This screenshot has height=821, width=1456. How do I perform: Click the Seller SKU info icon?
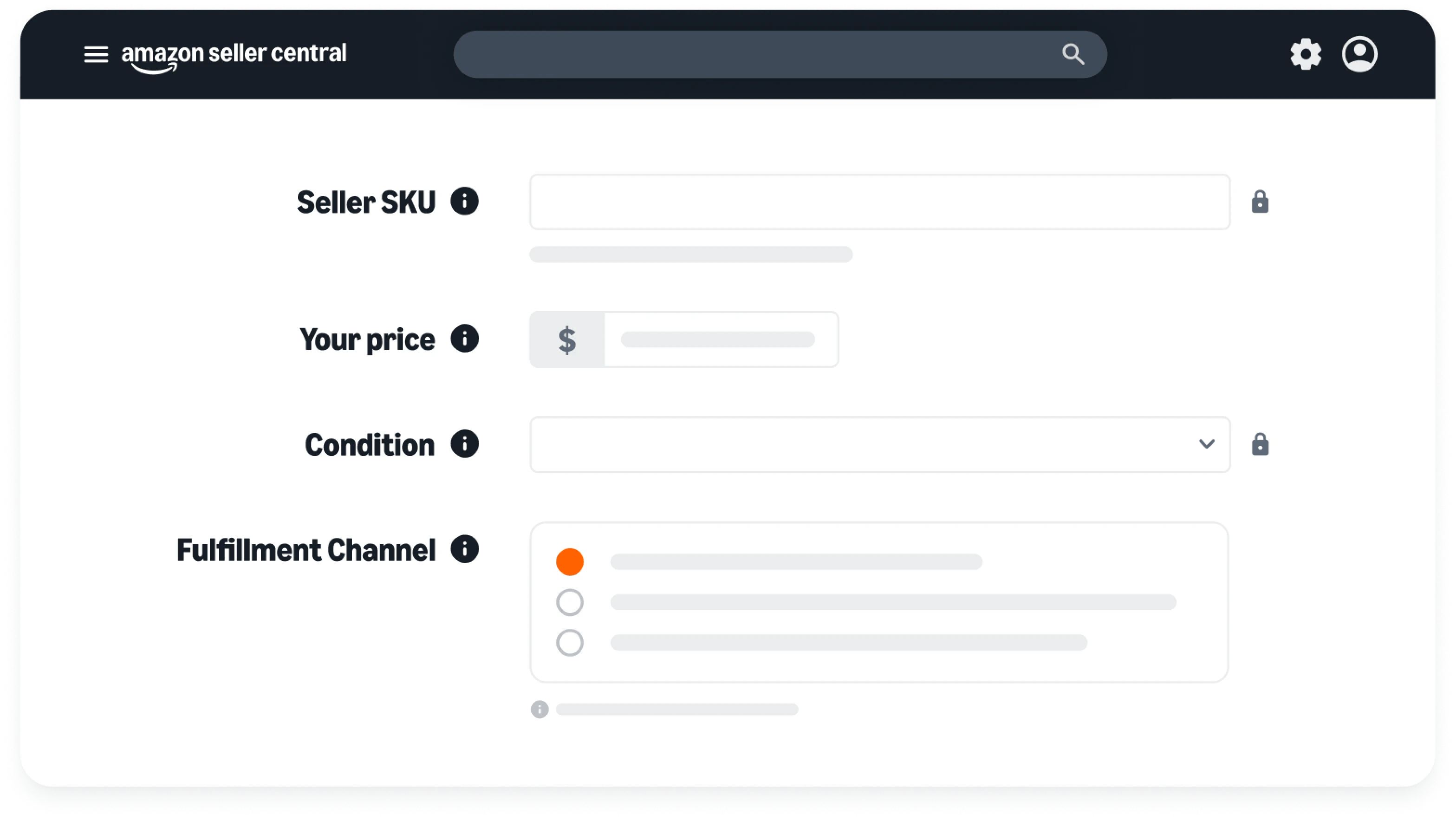coord(465,201)
